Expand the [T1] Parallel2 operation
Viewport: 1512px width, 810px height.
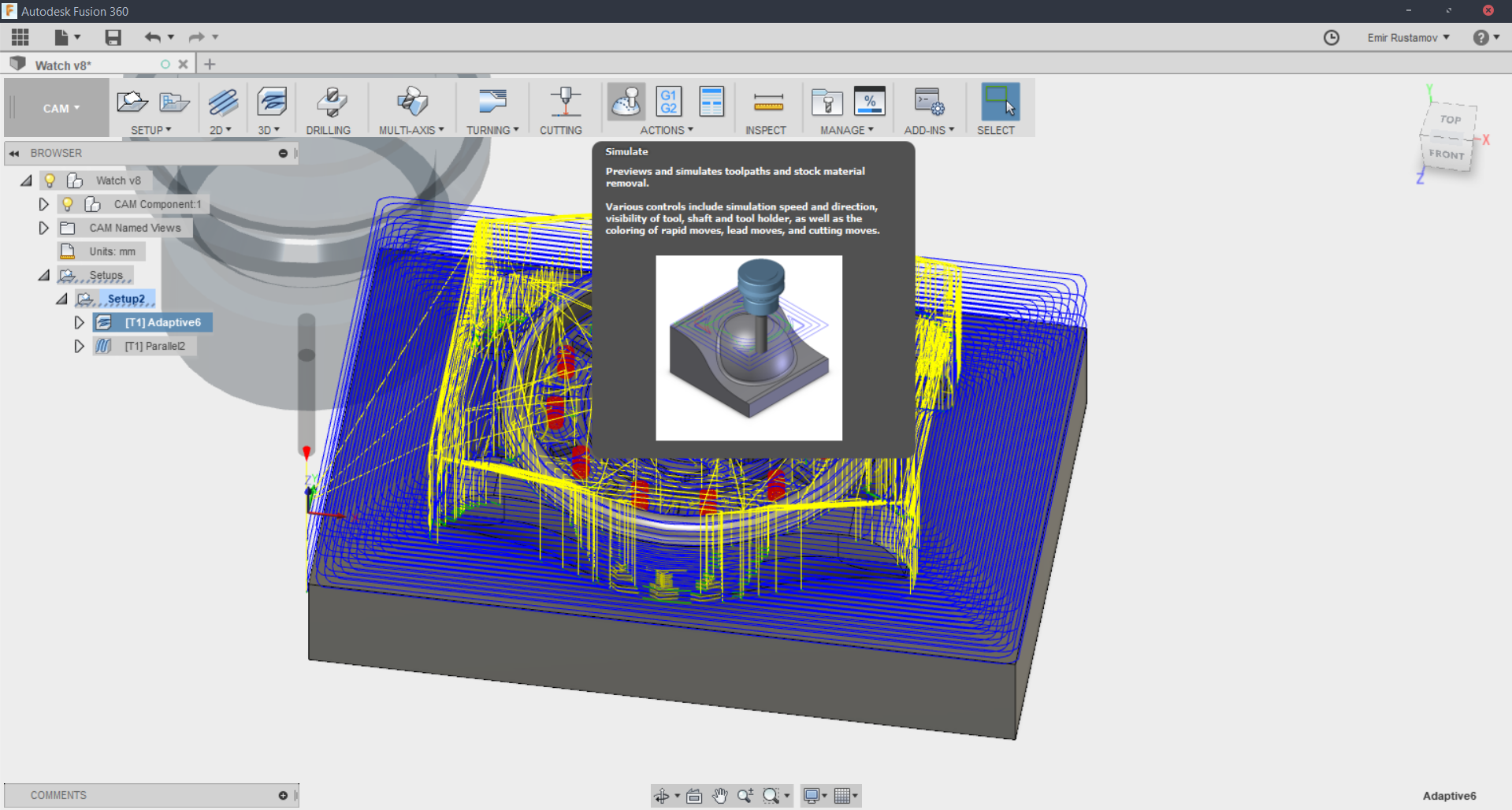pyautogui.click(x=79, y=346)
